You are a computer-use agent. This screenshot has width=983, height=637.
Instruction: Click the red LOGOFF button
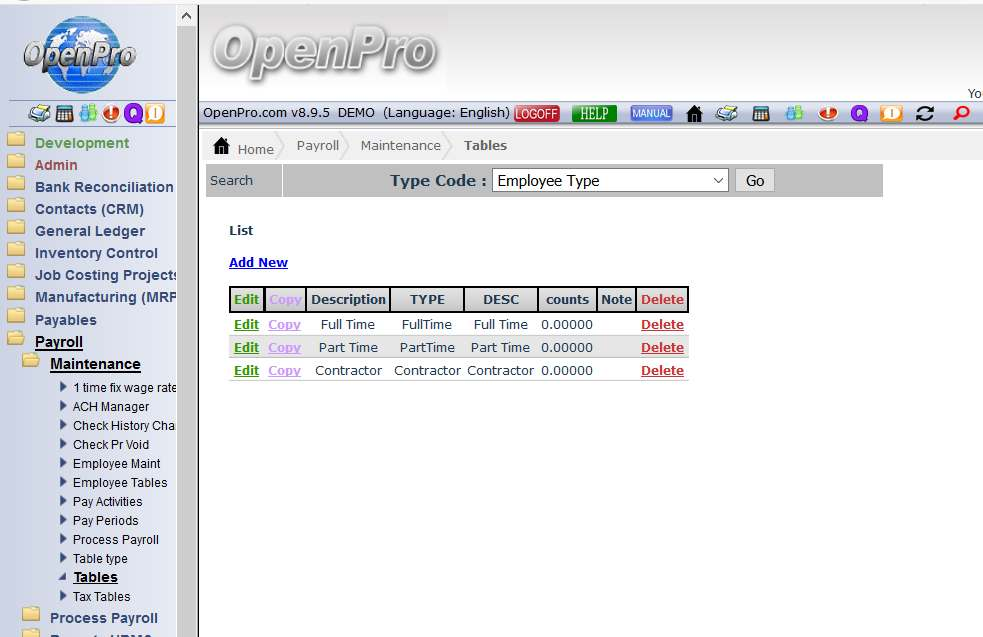tap(537, 113)
